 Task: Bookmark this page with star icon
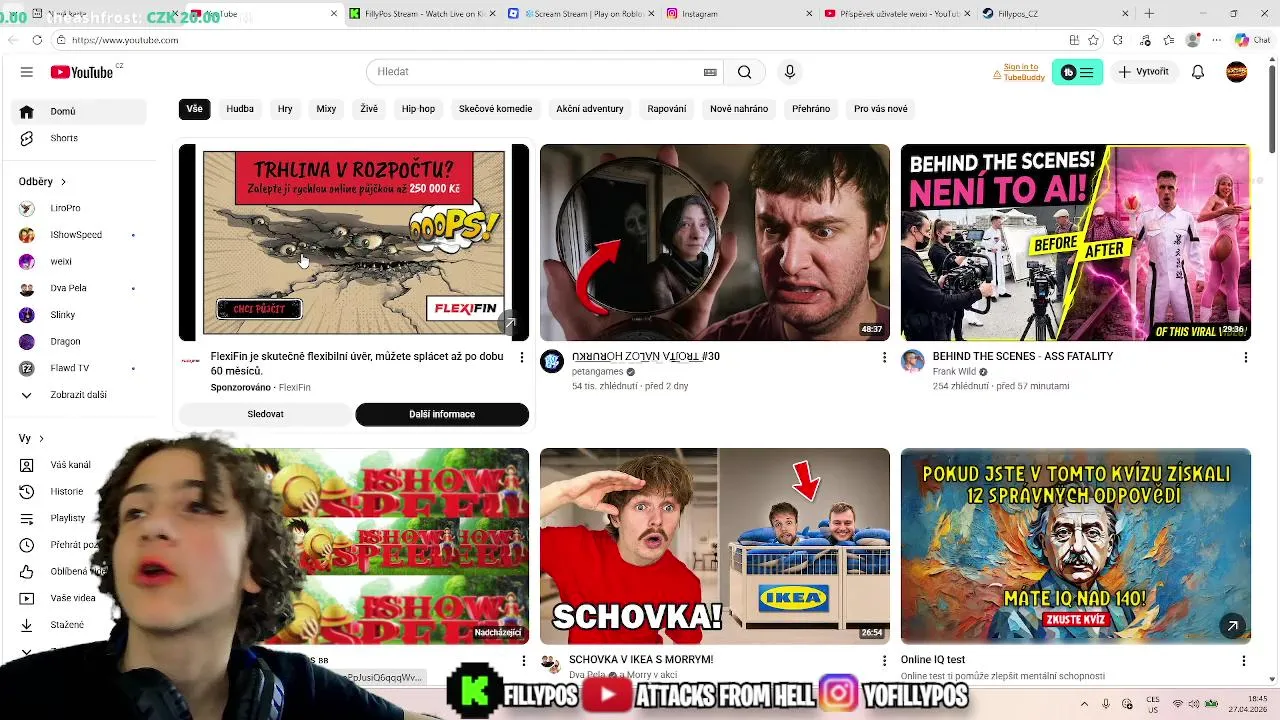tap(1094, 40)
